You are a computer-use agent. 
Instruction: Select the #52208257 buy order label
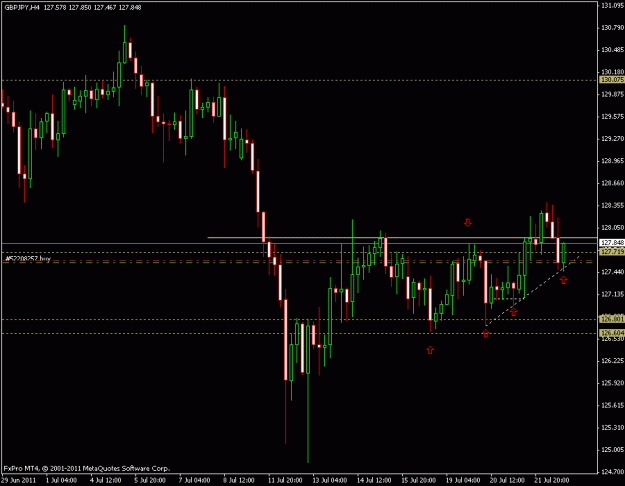[28, 259]
